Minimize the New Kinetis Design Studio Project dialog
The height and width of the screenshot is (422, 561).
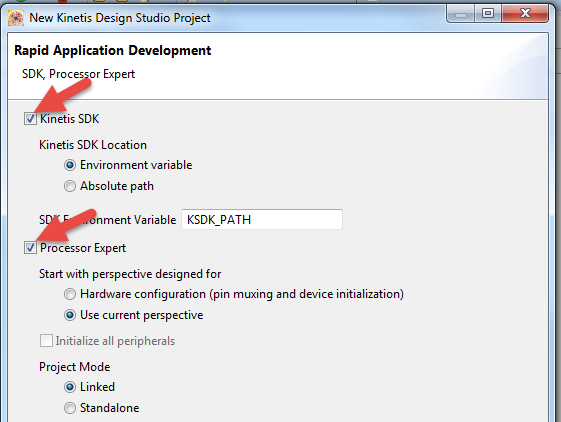tap(461, 14)
